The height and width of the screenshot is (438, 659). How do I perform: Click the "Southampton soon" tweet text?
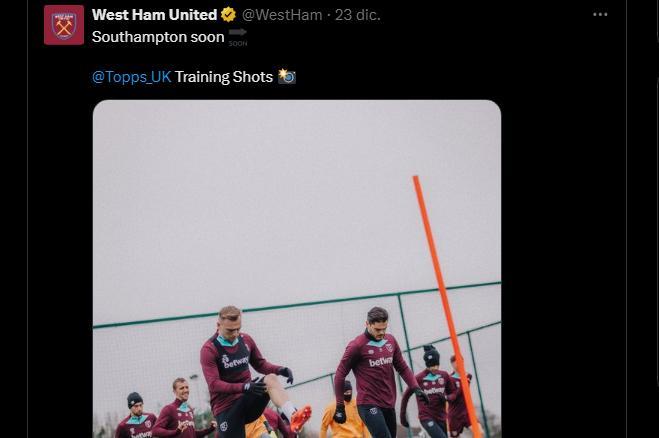coord(157,37)
